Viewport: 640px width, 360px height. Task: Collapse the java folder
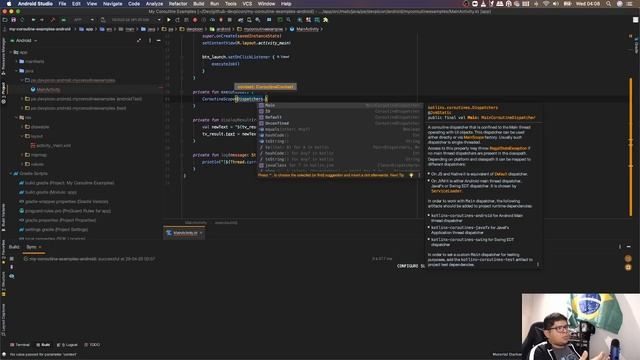(x=17, y=71)
